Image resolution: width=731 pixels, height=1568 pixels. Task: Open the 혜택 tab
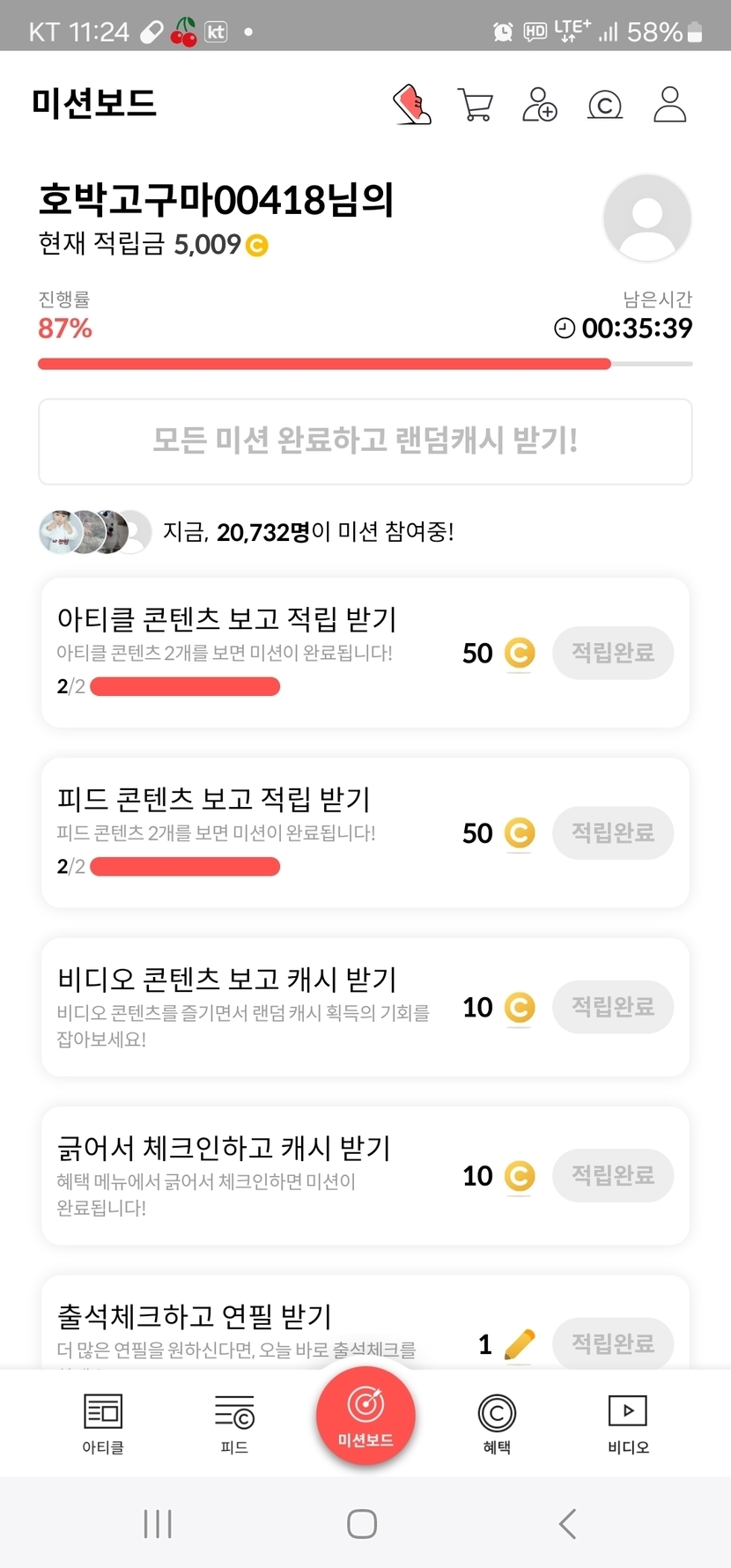[497, 1423]
